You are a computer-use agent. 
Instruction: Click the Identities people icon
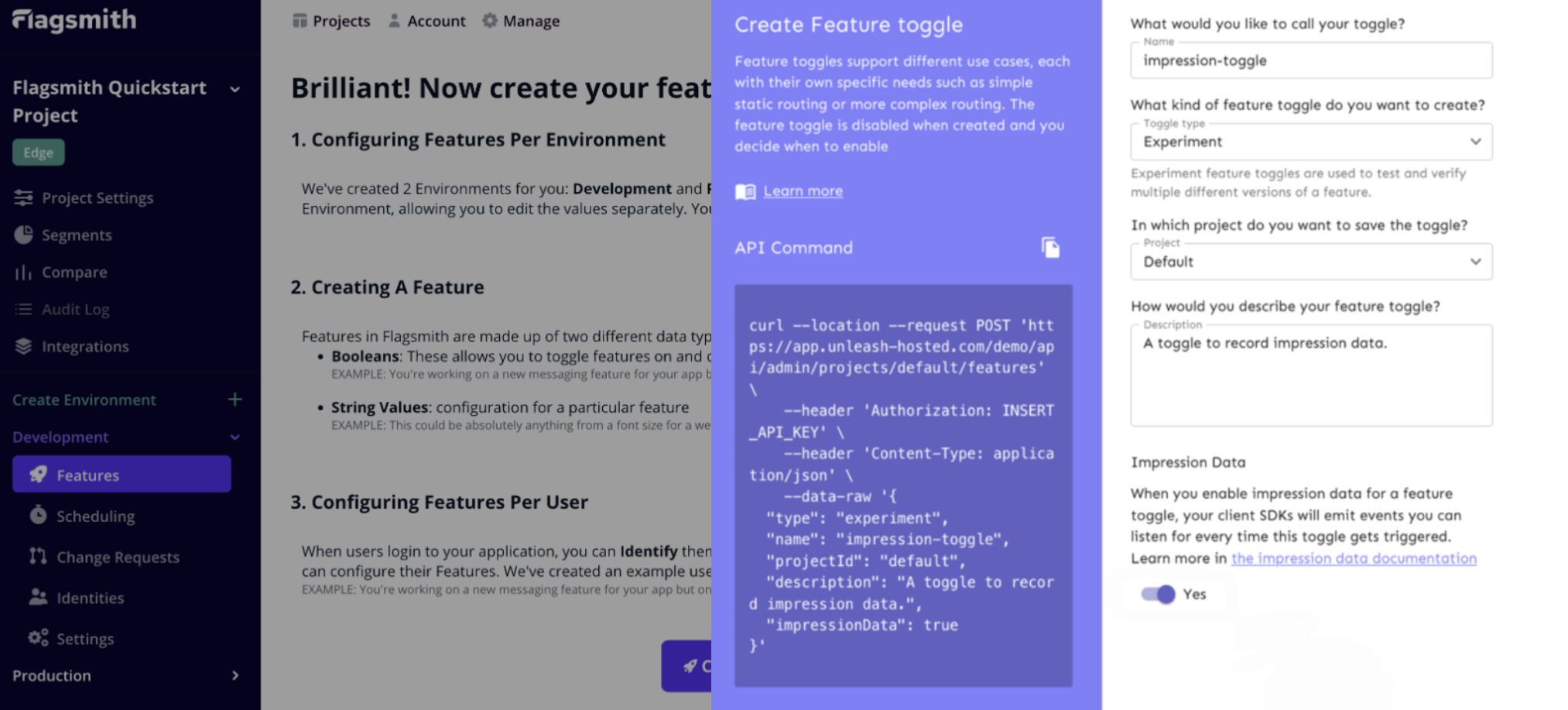(38, 597)
